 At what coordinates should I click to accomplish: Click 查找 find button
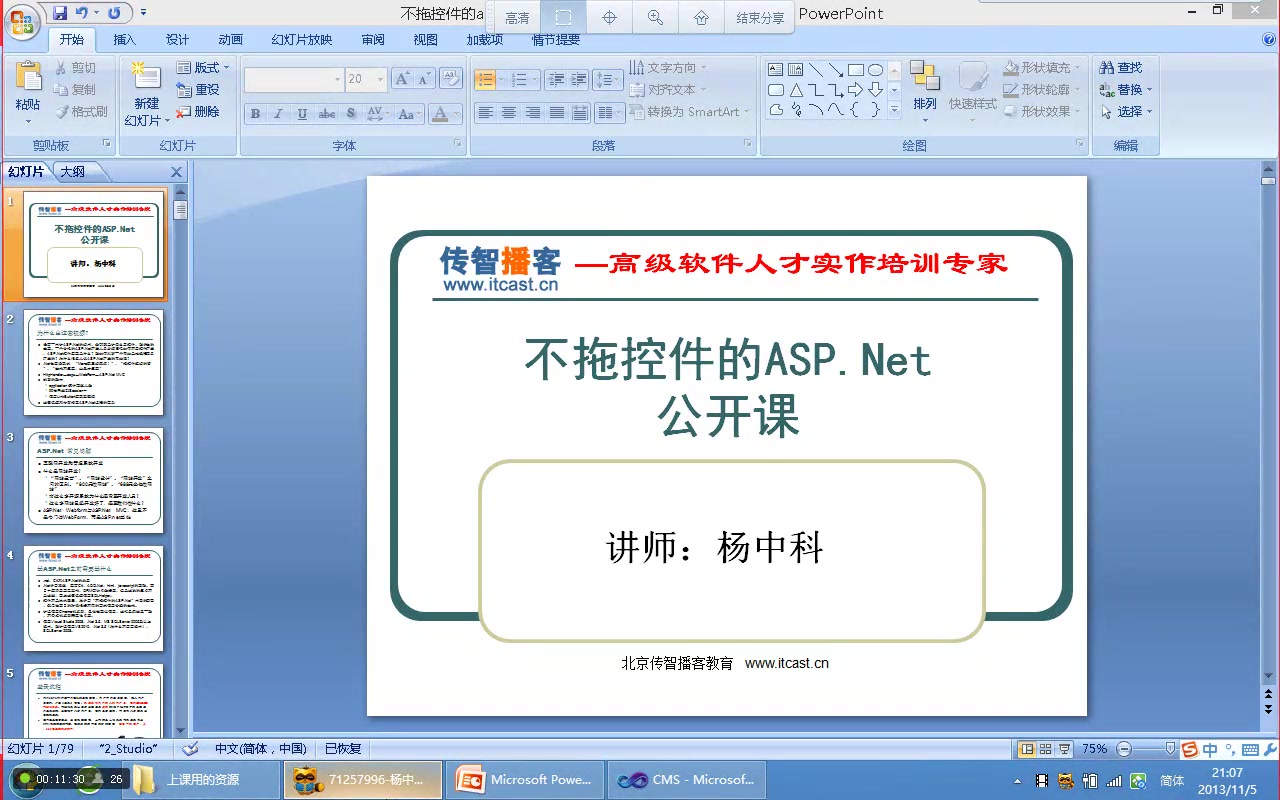[1121, 68]
